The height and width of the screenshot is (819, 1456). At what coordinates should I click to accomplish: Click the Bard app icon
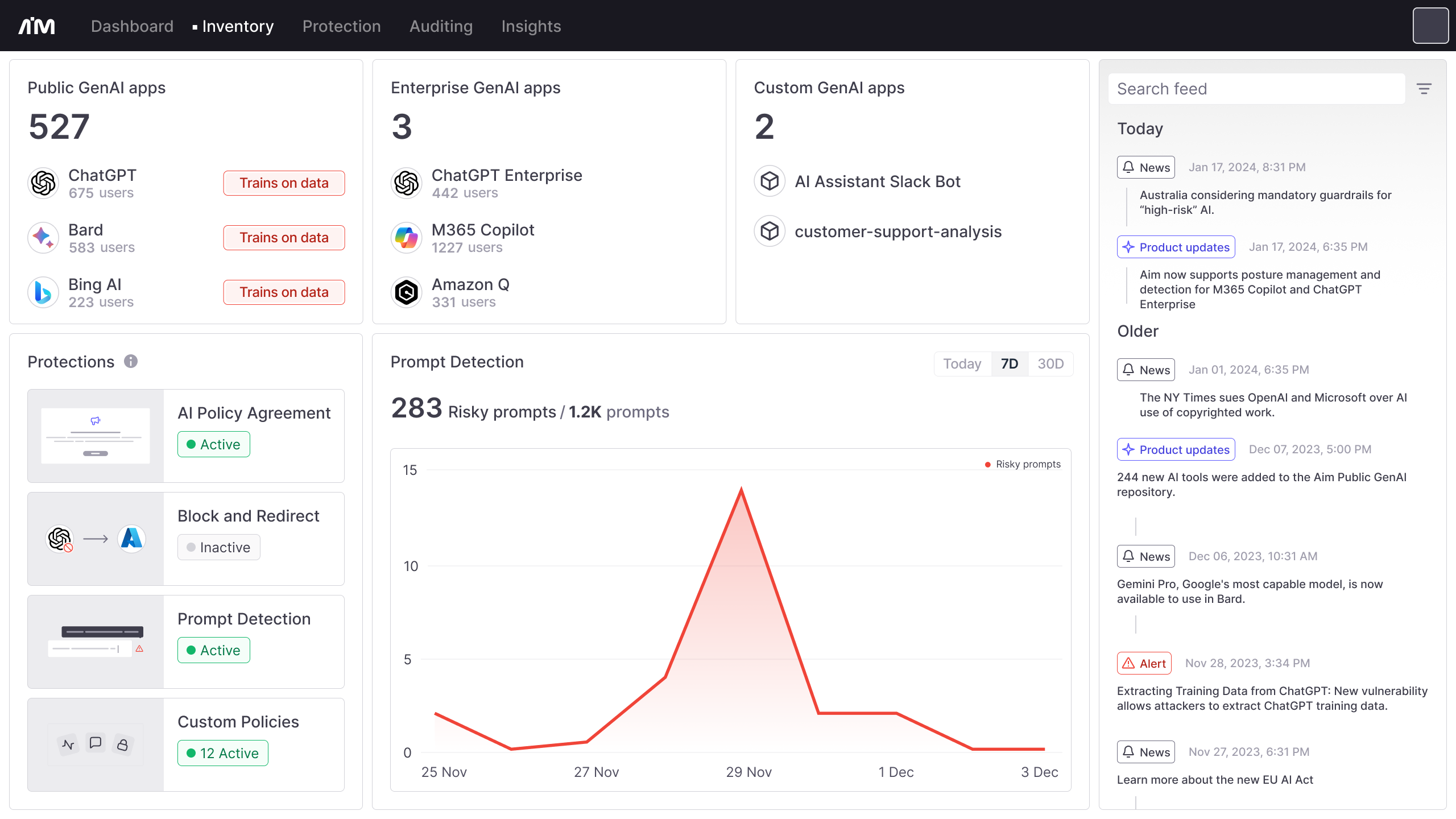click(x=43, y=238)
